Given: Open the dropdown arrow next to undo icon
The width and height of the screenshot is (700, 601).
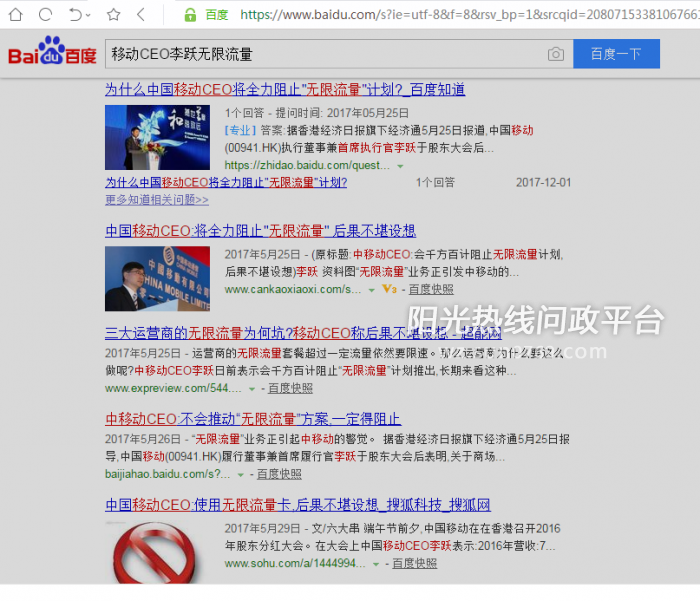Looking at the screenshot, I should click(x=88, y=15).
